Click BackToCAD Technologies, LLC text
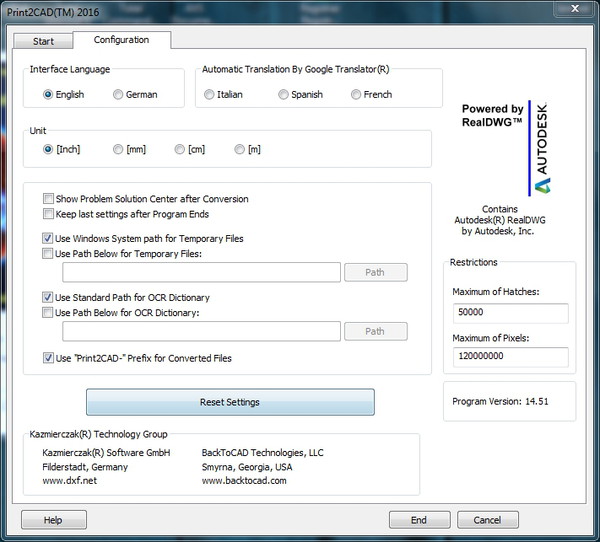 click(x=262, y=453)
